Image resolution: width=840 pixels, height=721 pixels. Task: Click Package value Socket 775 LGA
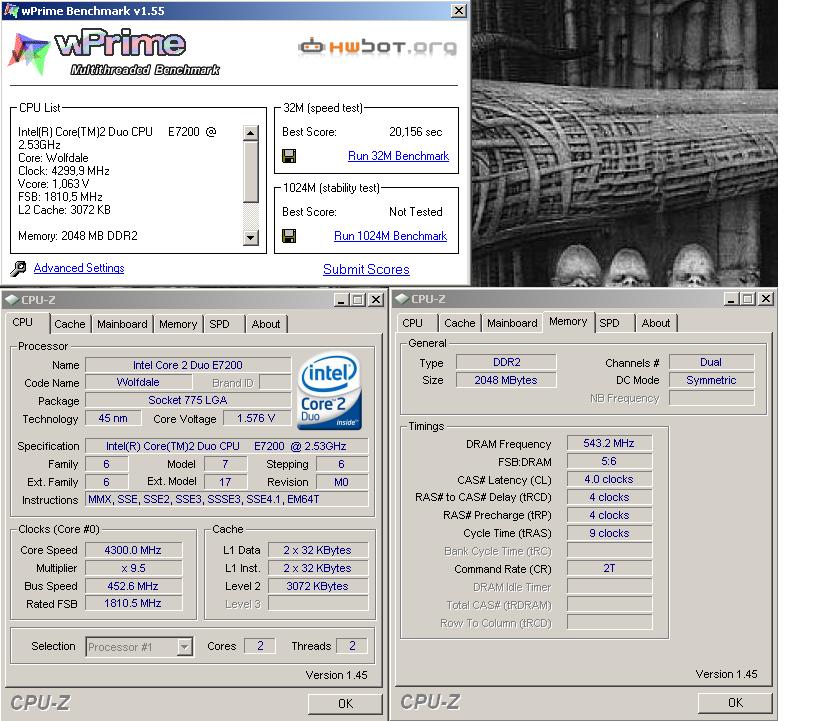[188, 400]
